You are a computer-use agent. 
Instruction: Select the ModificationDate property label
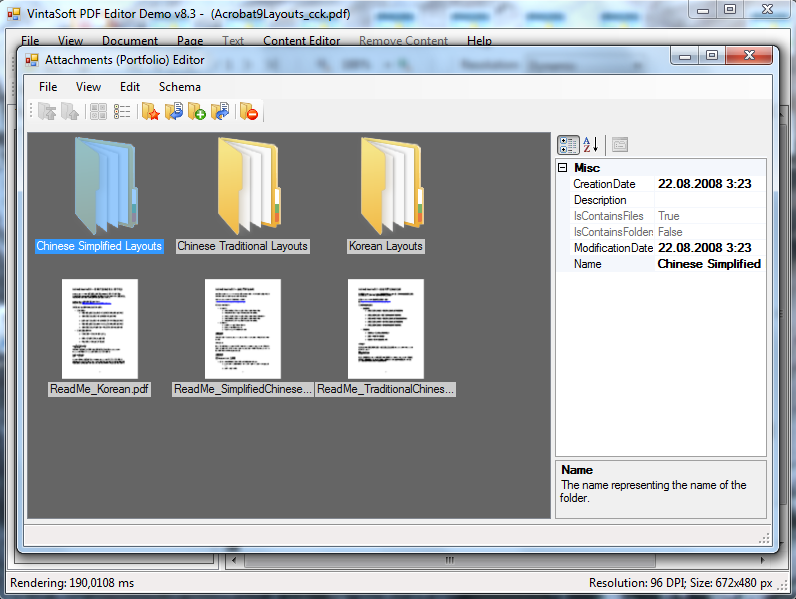coord(613,248)
